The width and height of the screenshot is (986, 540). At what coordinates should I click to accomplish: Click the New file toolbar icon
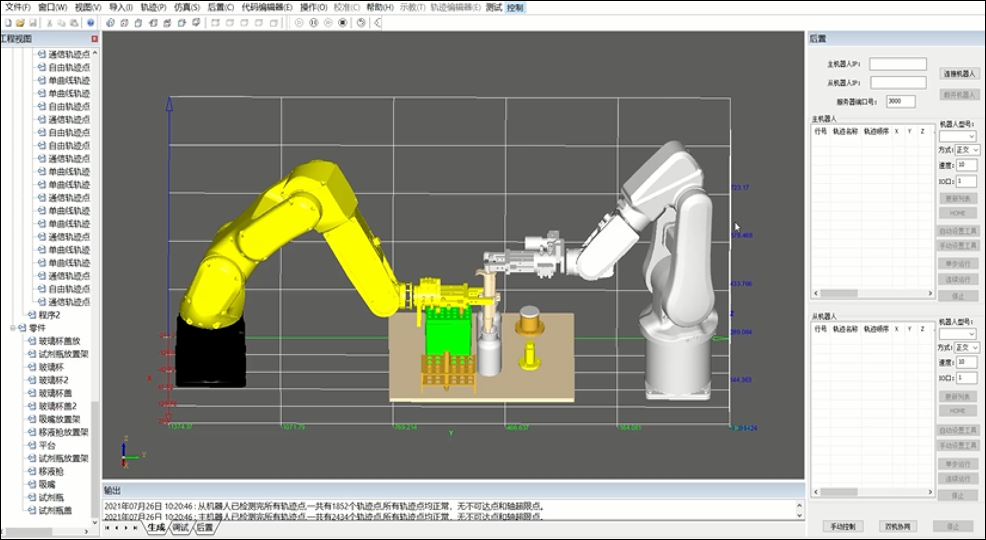point(7,22)
